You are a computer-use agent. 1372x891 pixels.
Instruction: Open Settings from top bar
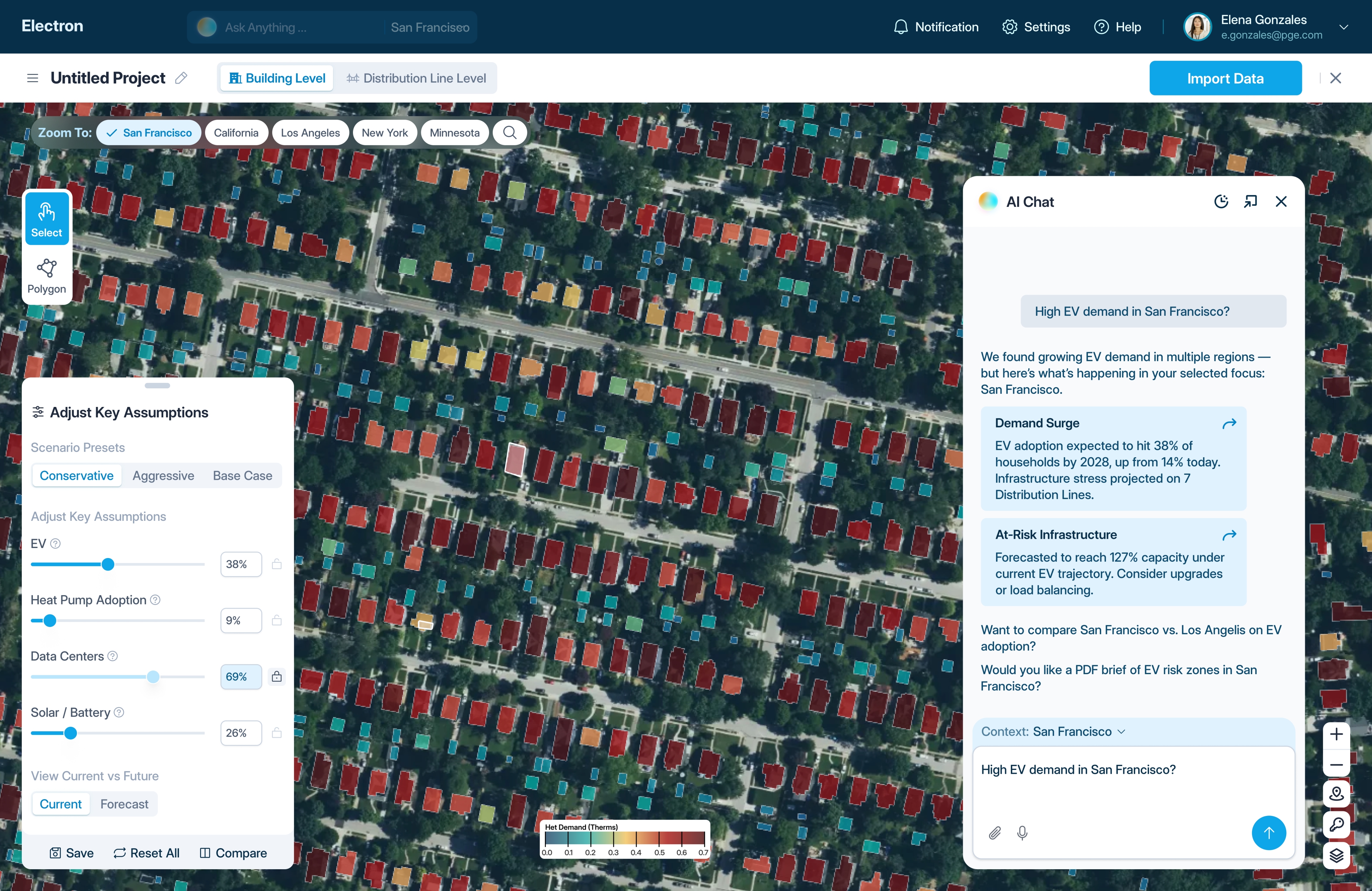pos(1036,27)
